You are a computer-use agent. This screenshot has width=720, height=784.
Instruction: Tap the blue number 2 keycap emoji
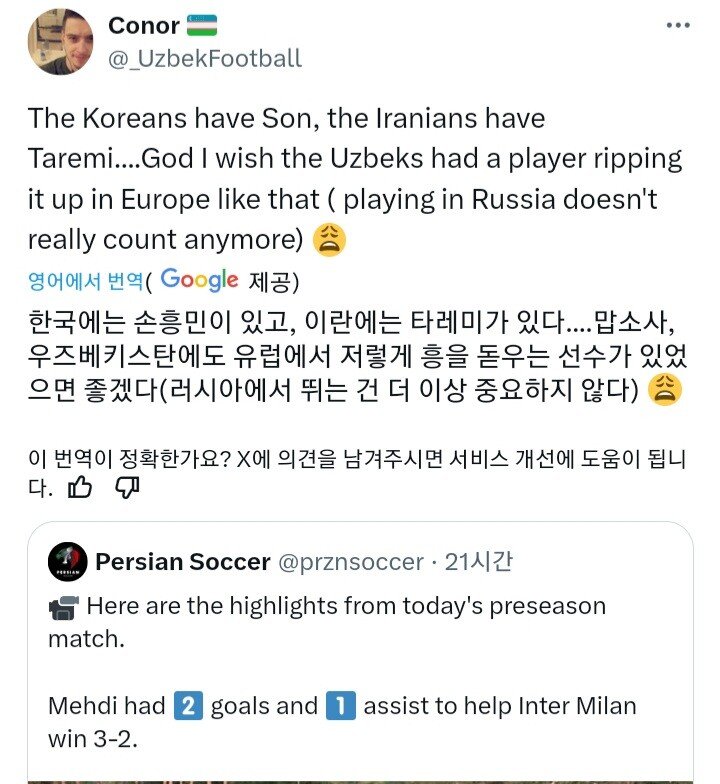188,706
